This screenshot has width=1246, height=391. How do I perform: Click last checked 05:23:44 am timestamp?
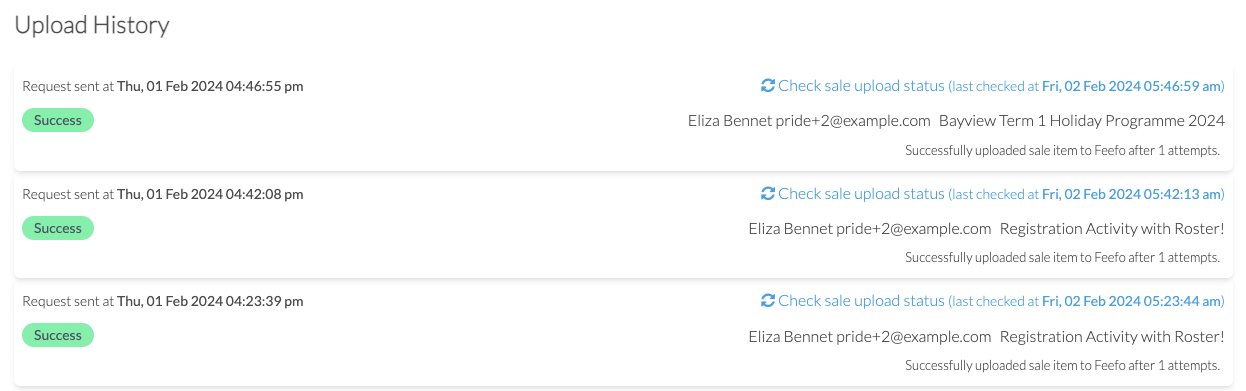pyautogui.click(x=1131, y=301)
